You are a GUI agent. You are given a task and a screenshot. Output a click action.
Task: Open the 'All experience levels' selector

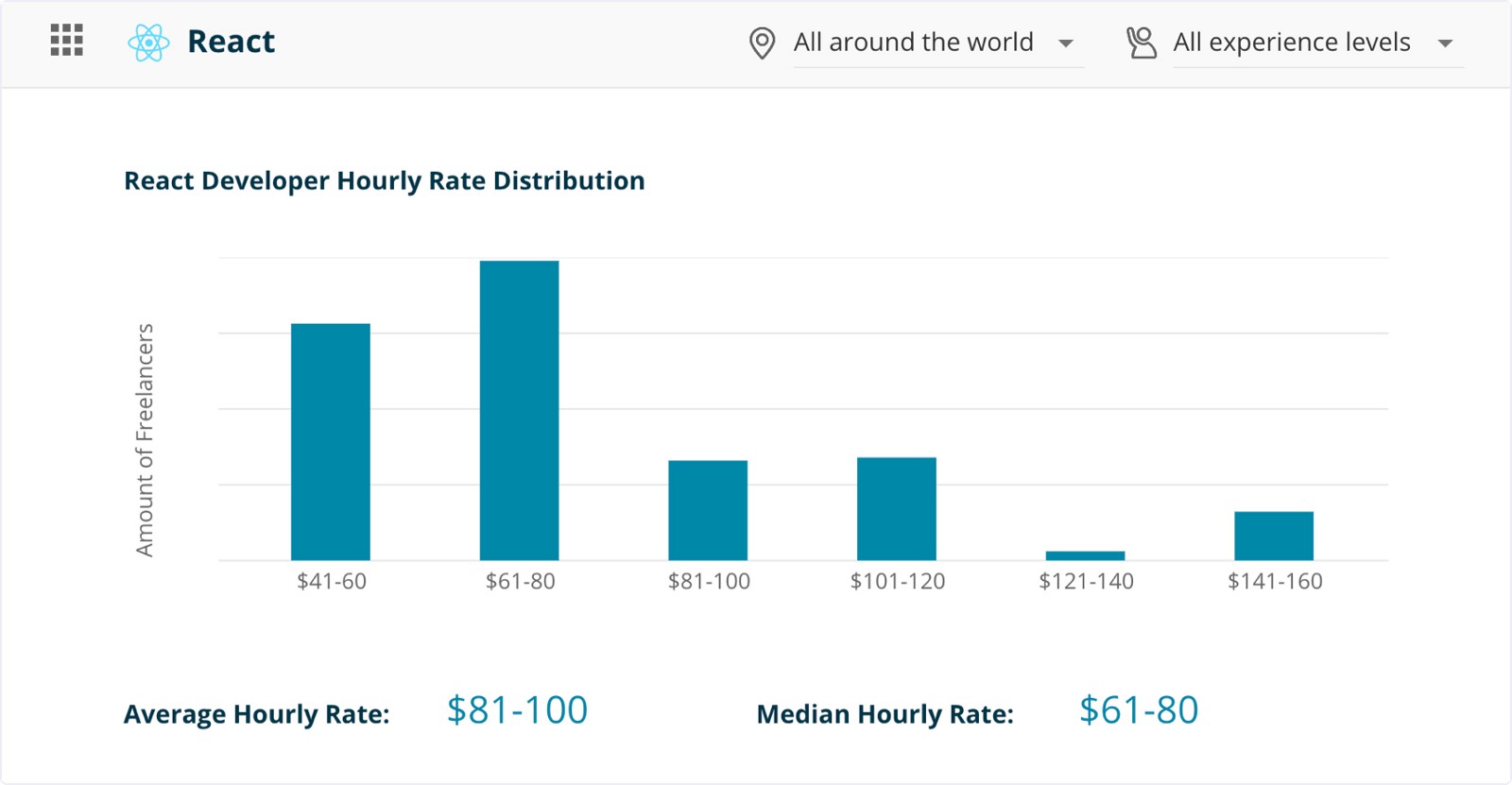1291,43
